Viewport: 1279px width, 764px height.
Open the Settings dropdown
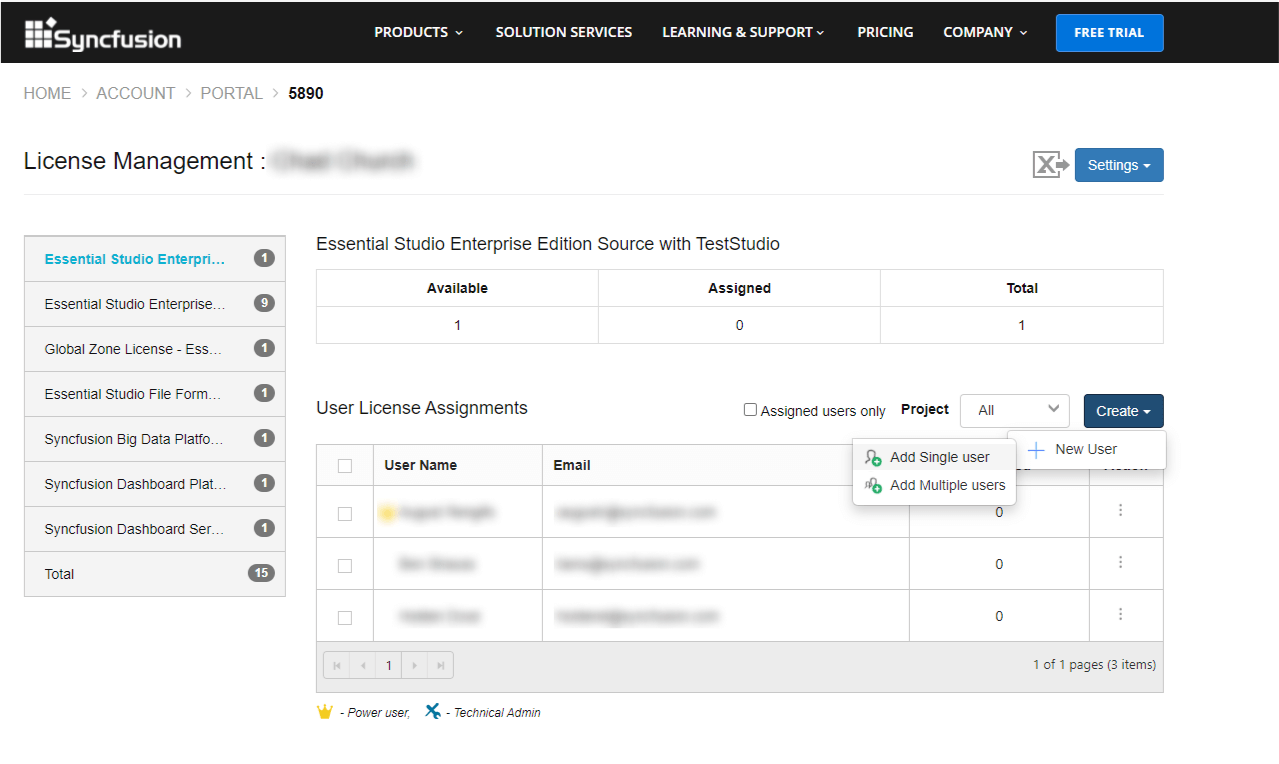(1118, 165)
